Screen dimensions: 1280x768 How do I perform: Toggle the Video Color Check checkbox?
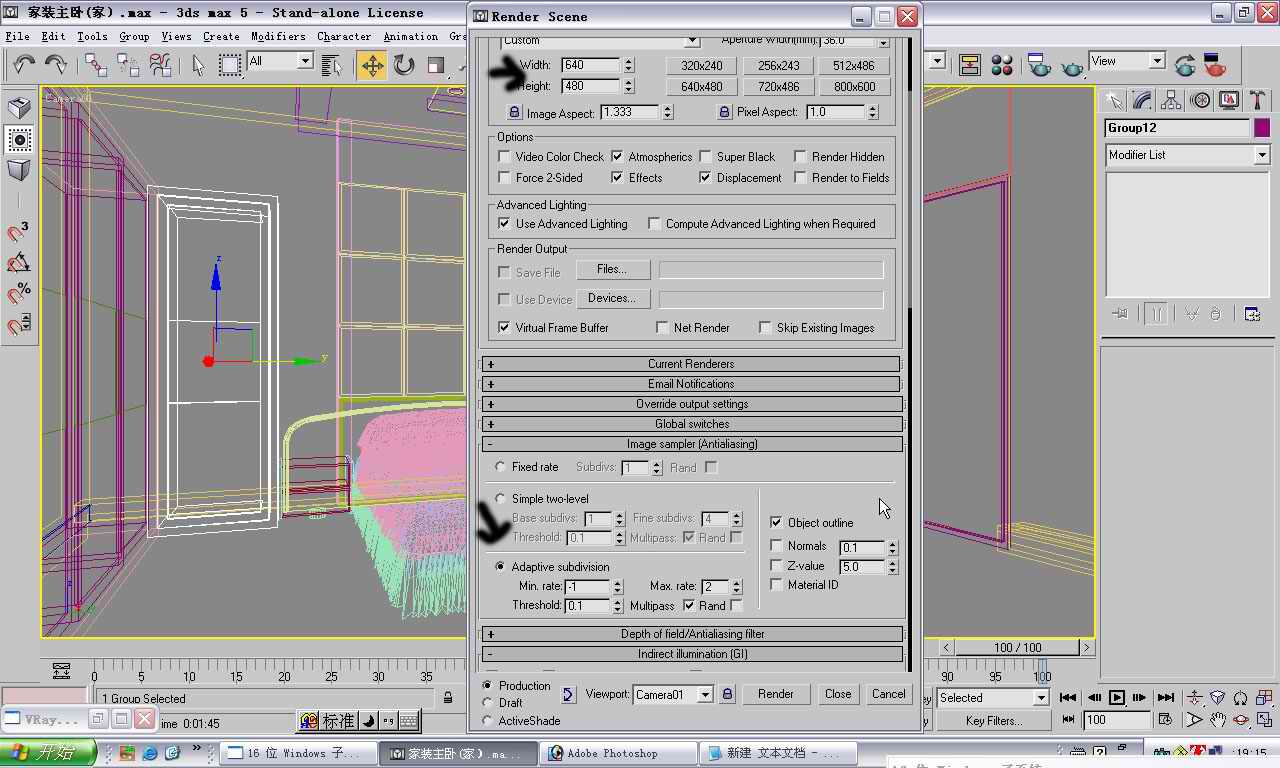point(504,157)
